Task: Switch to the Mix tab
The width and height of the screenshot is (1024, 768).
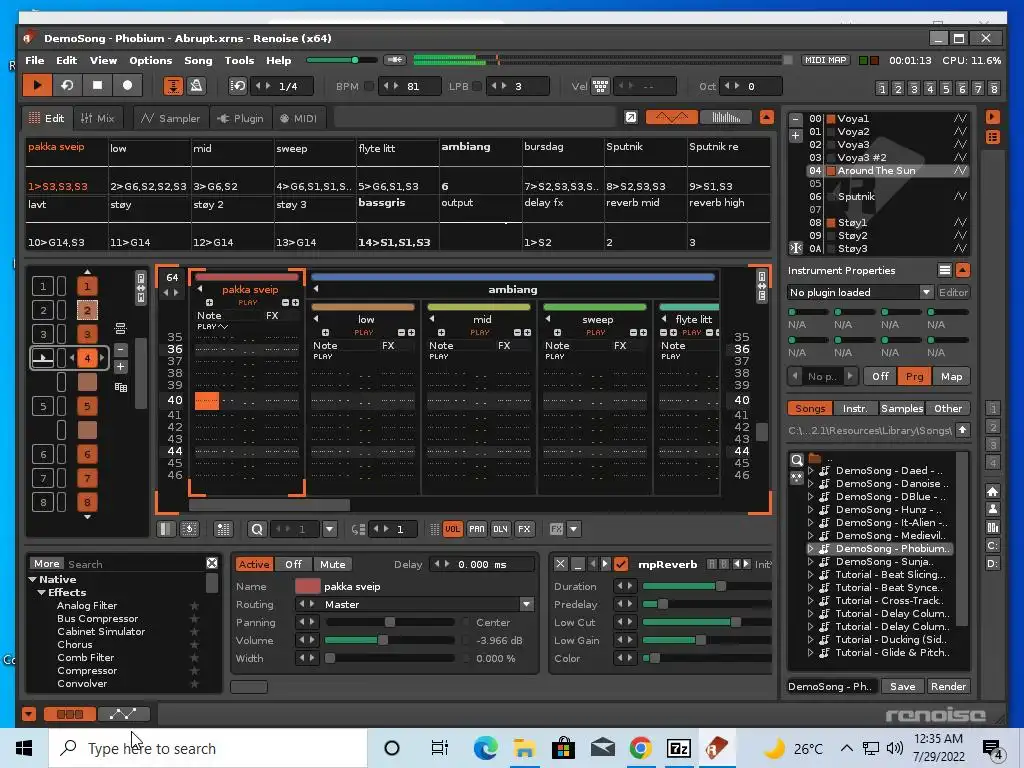Action: (97, 118)
